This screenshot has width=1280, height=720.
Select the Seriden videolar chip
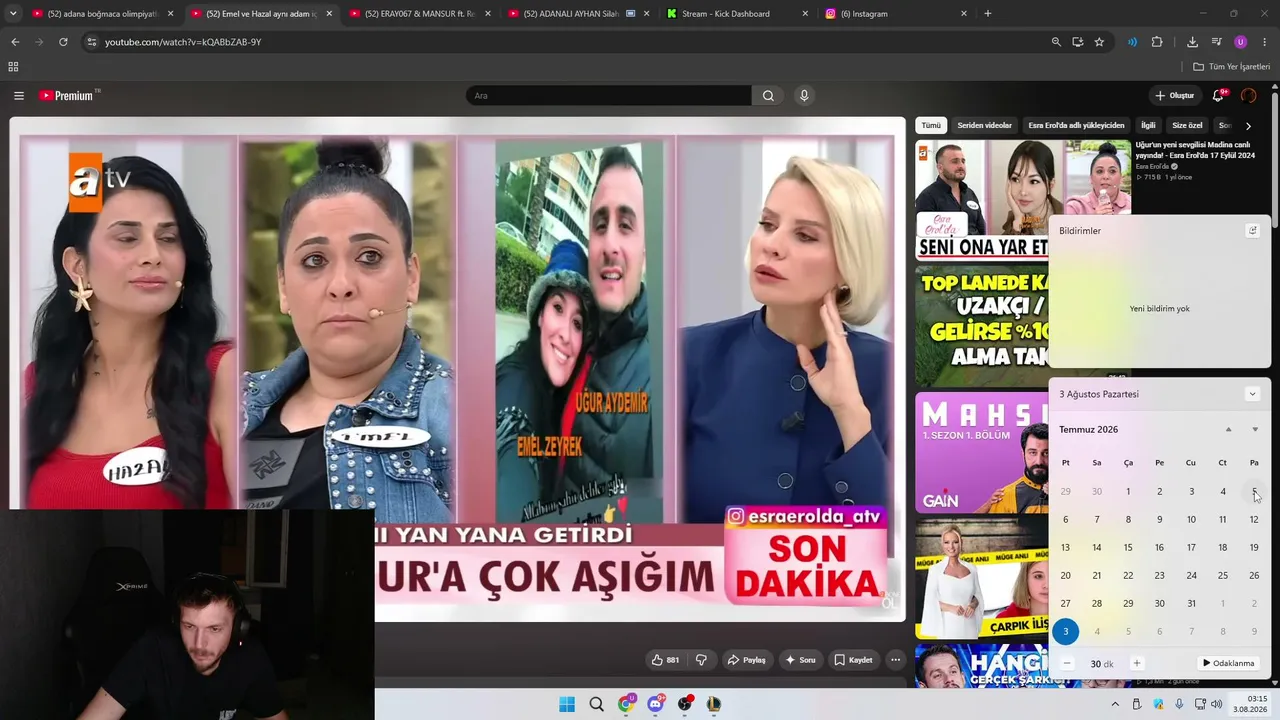coord(985,126)
